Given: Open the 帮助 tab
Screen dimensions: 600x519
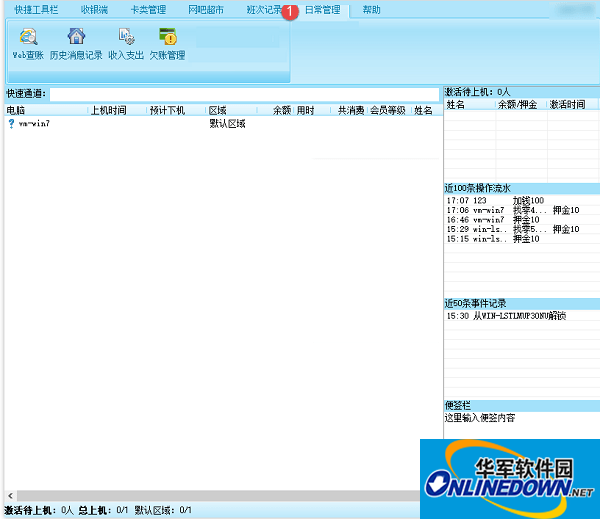Looking at the screenshot, I should [x=372, y=10].
